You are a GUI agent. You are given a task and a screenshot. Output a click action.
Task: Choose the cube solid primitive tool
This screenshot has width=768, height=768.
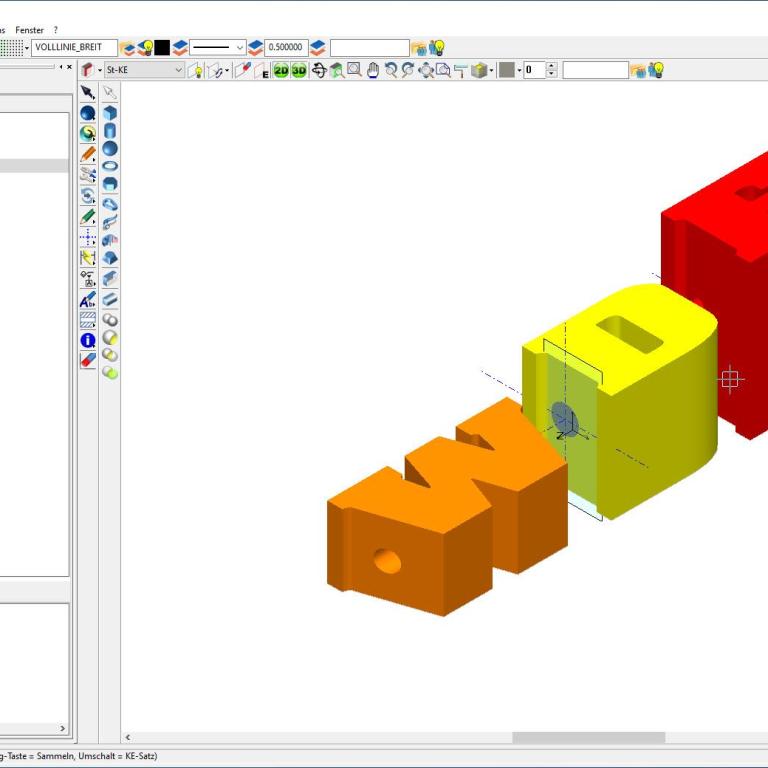coord(110,113)
